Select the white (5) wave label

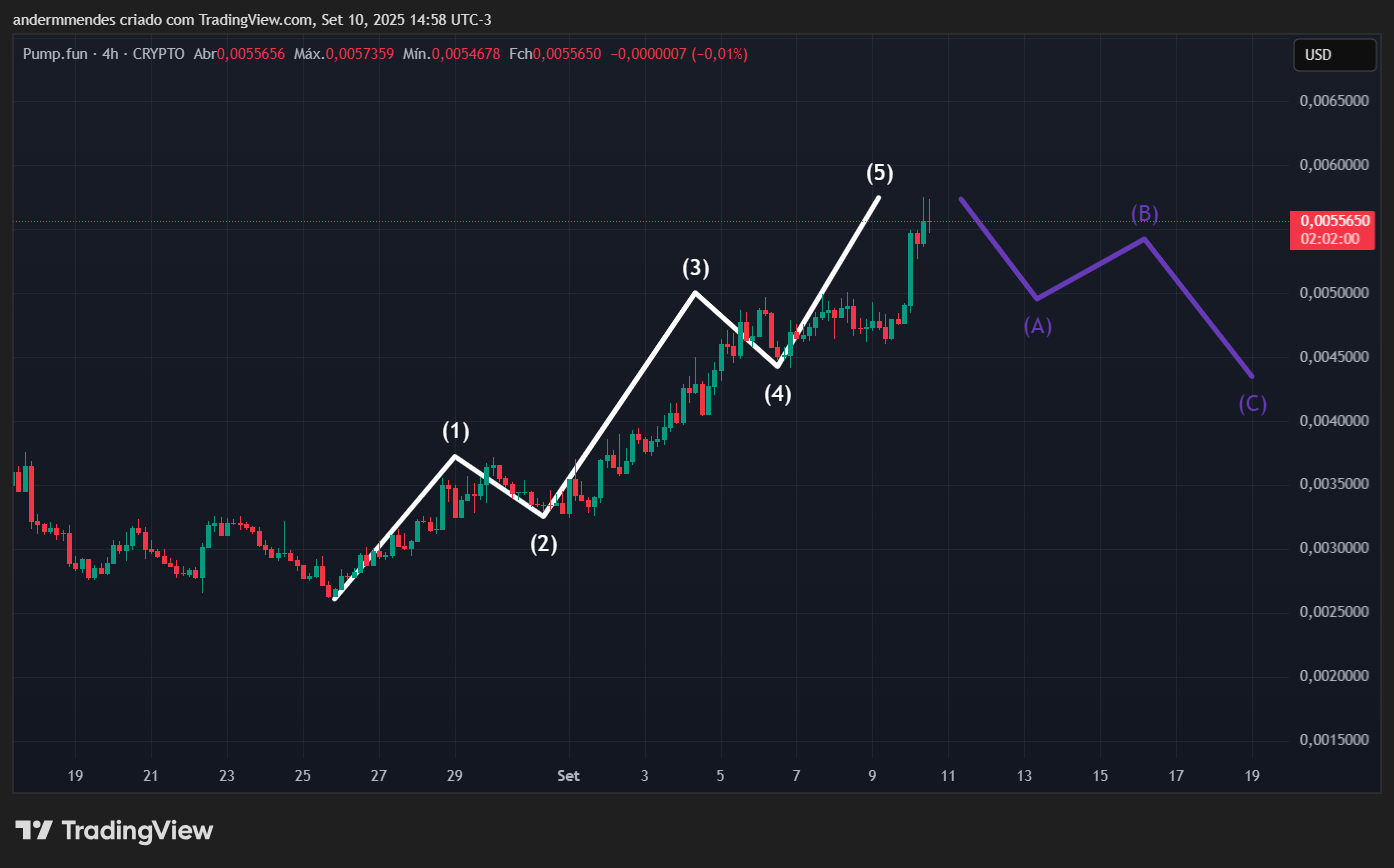(879, 173)
